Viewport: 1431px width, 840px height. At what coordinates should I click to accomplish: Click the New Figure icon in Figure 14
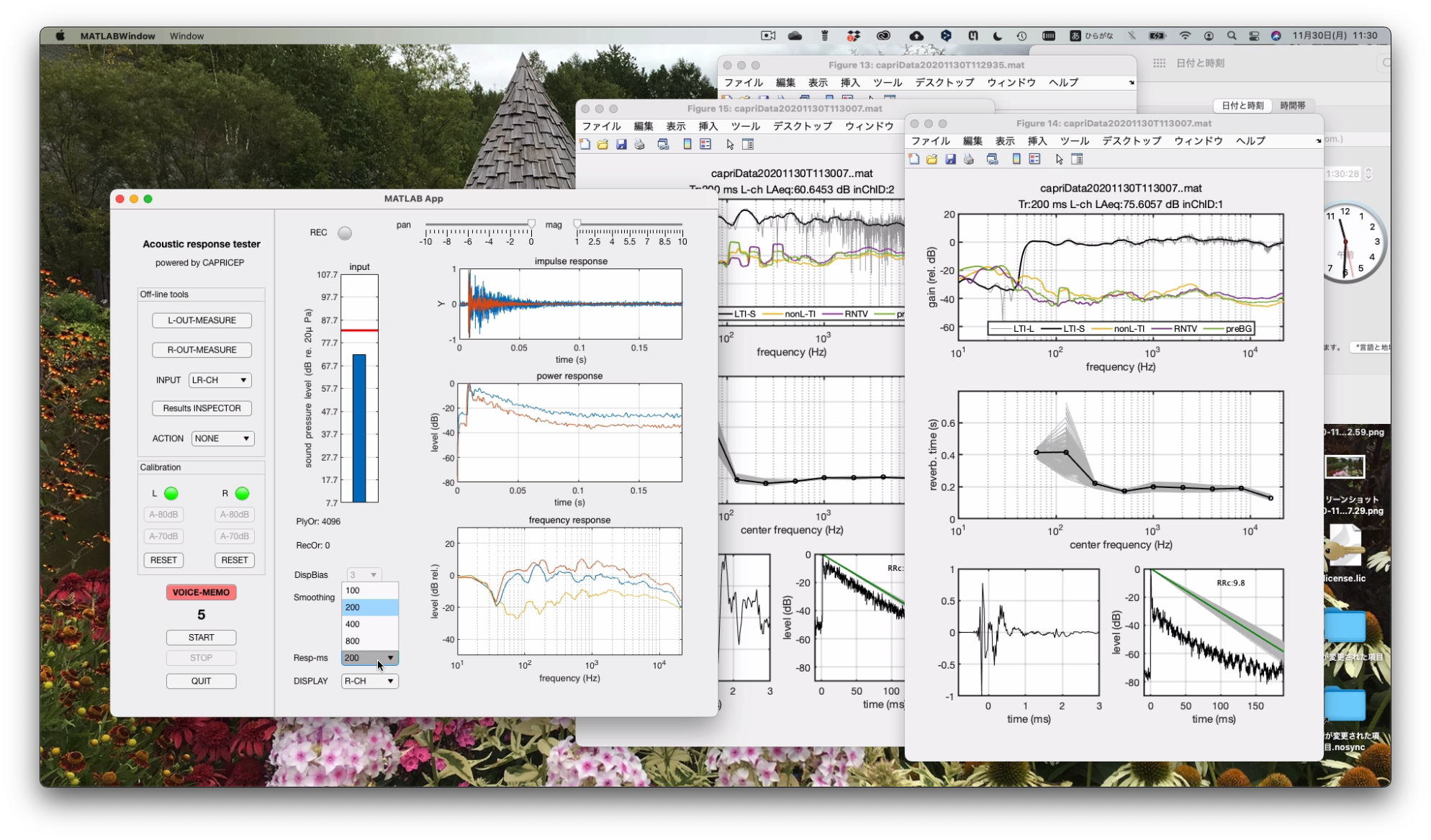point(914,159)
